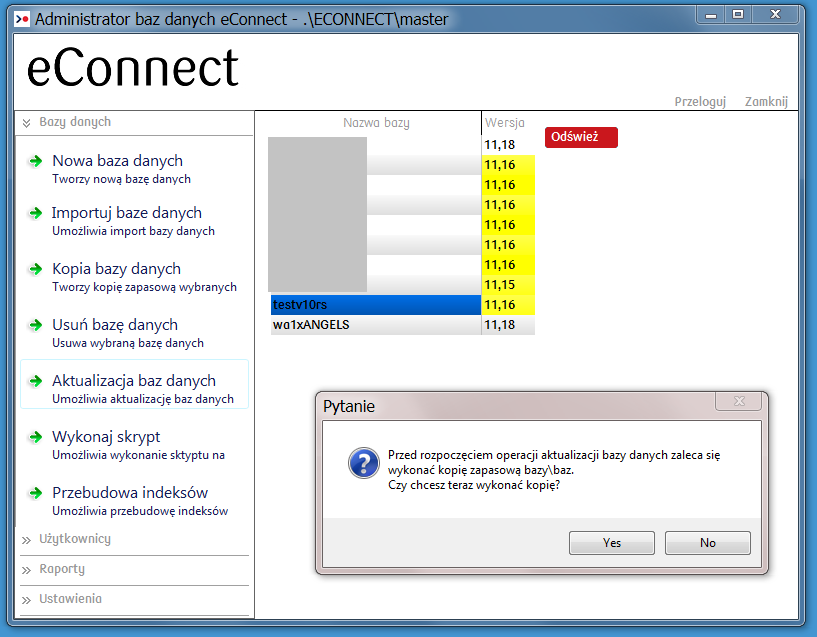This screenshot has height=637, width=817.
Task: Click green arrow beside Przebudowa indeksów
Action: pos(35,493)
